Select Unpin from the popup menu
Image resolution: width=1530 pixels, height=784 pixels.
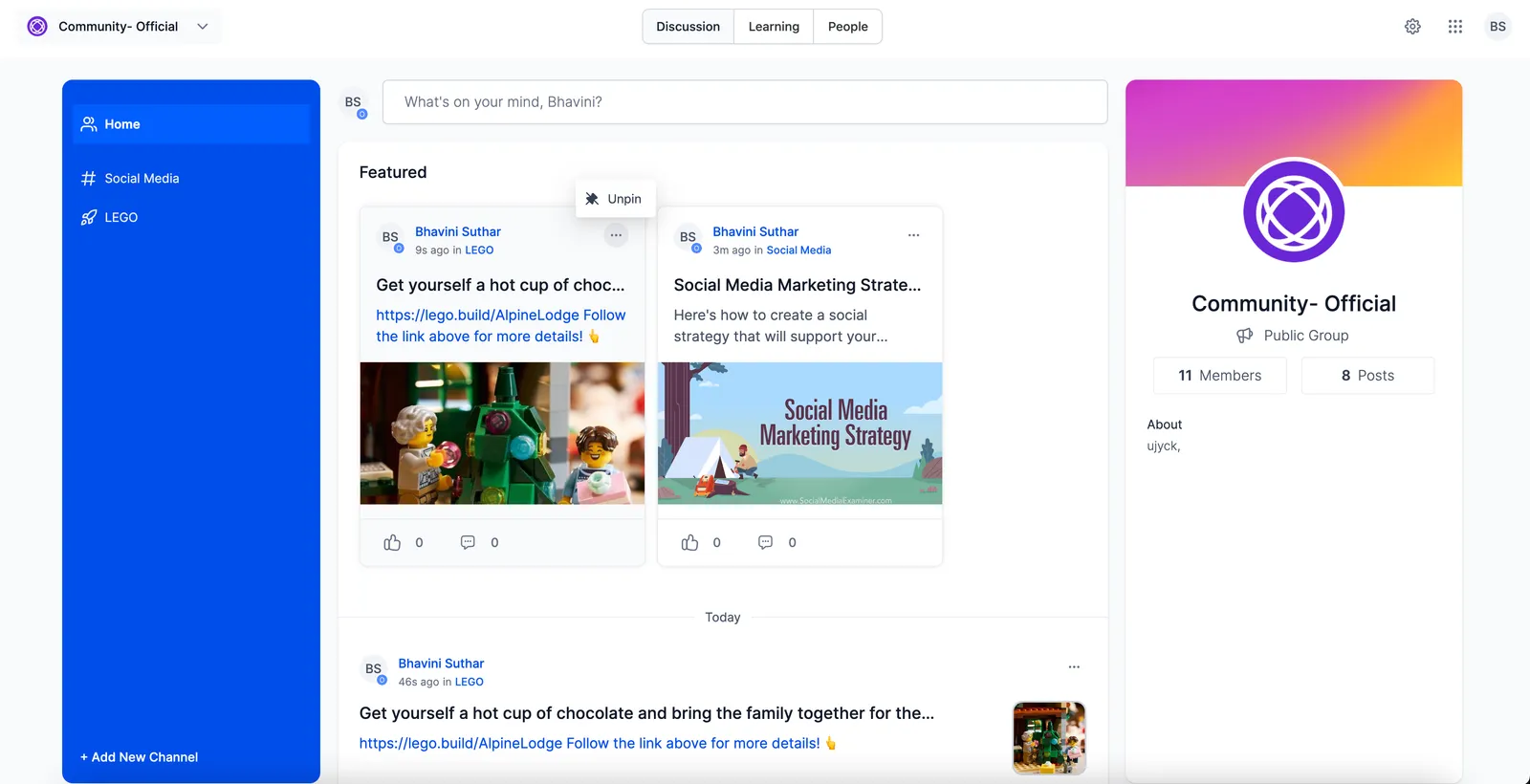pos(615,199)
